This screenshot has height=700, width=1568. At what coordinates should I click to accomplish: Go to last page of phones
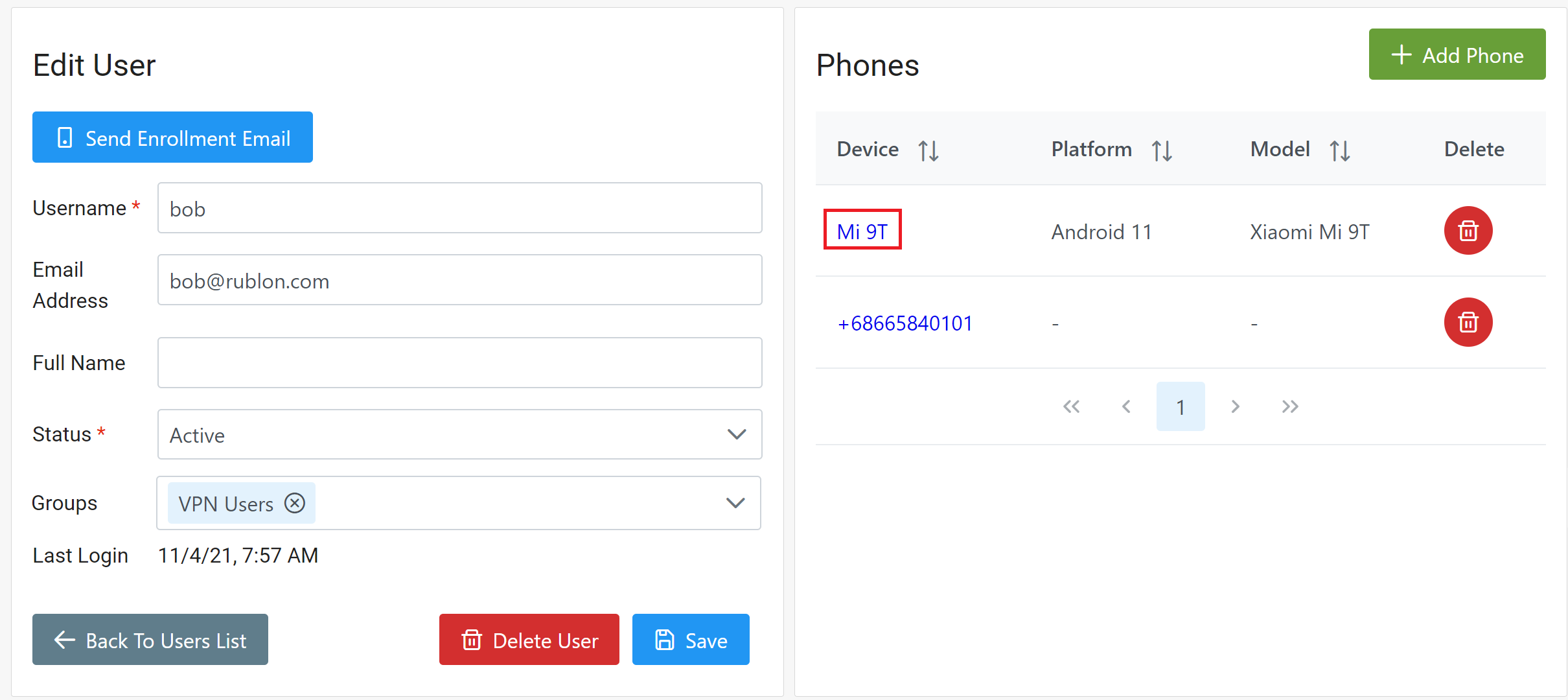coord(1290,406)
